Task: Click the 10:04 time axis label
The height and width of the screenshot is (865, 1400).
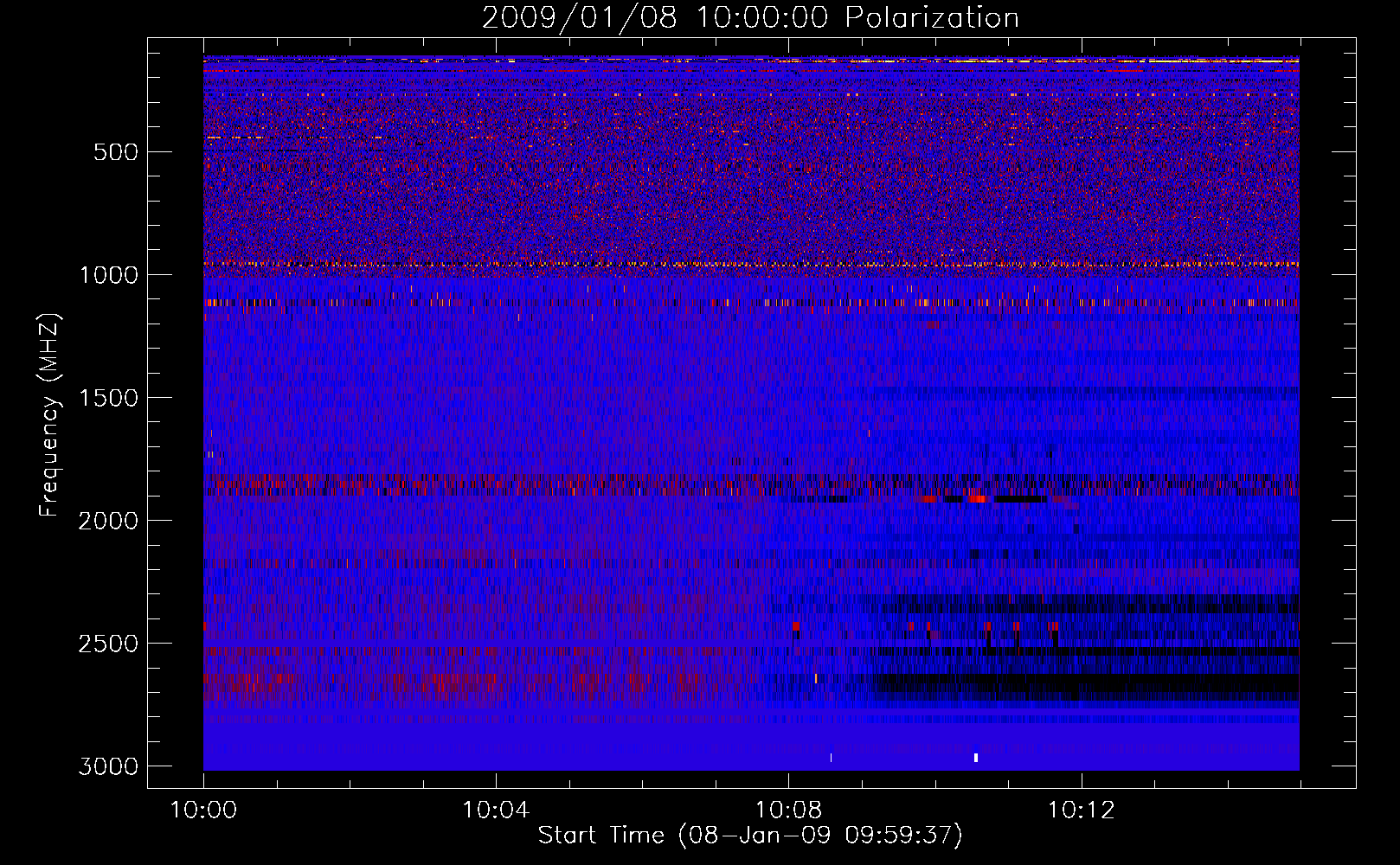Action: [496, 811]
